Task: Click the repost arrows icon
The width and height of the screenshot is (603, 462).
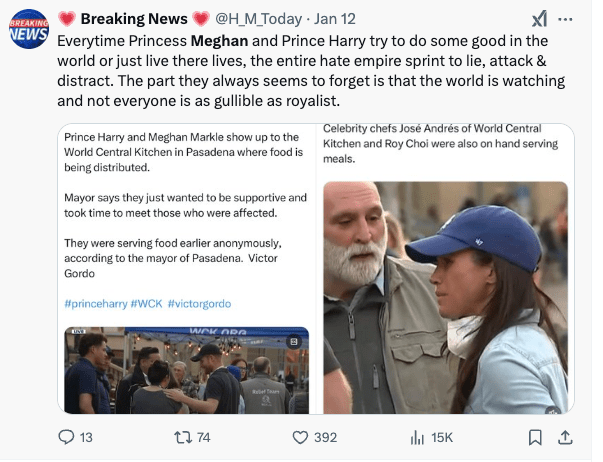Action: (181, 437)
